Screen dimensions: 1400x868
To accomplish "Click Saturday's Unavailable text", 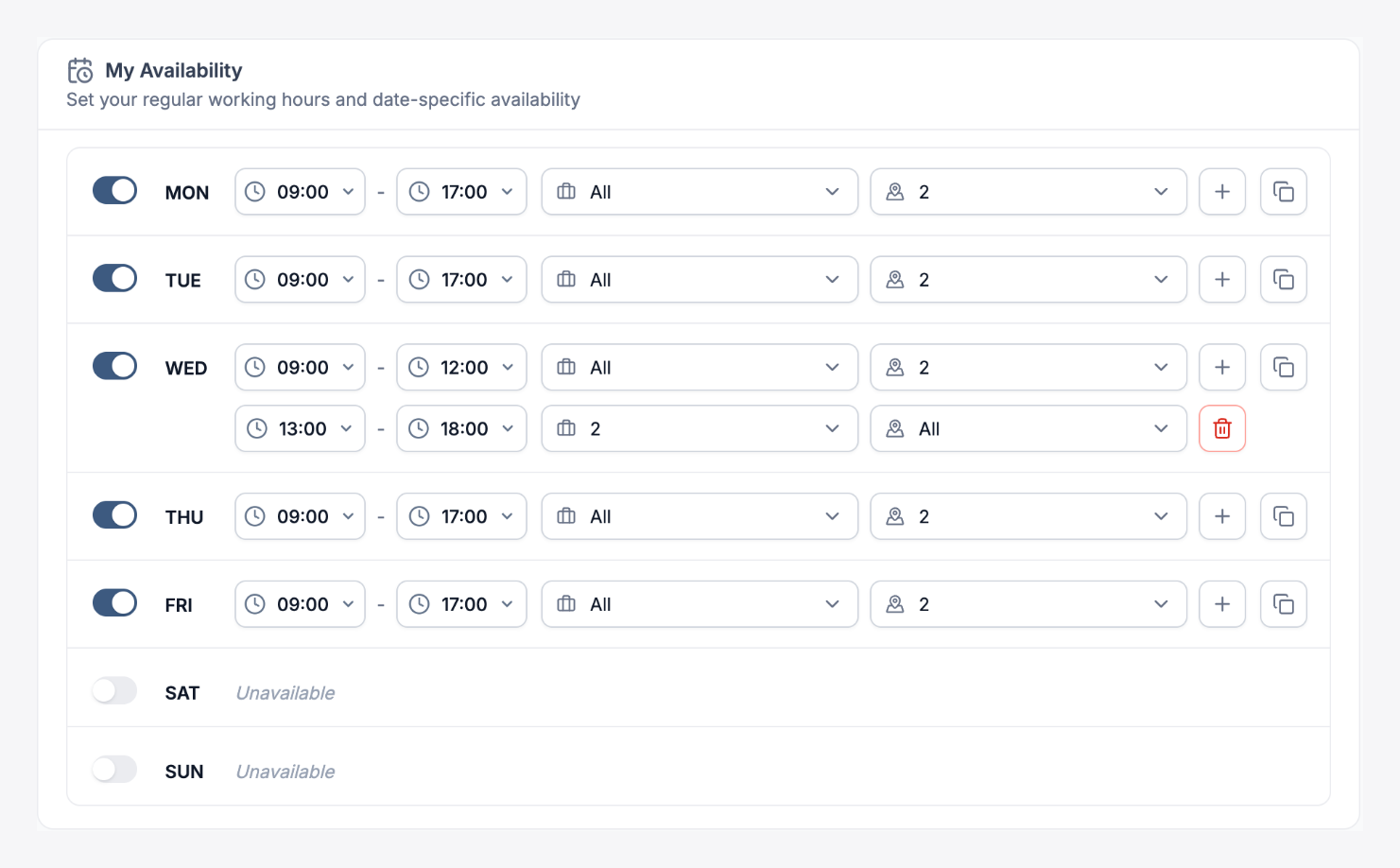I will 285,693.
